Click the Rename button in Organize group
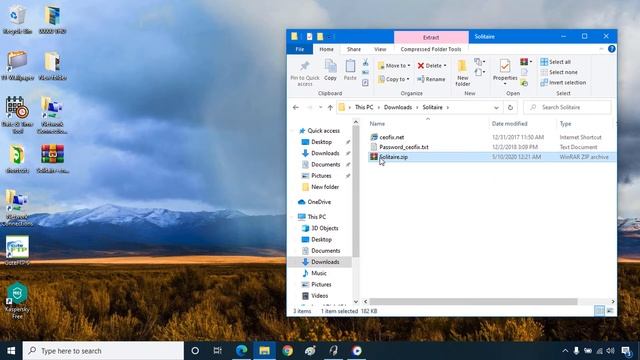 click(x=431, y=79)
